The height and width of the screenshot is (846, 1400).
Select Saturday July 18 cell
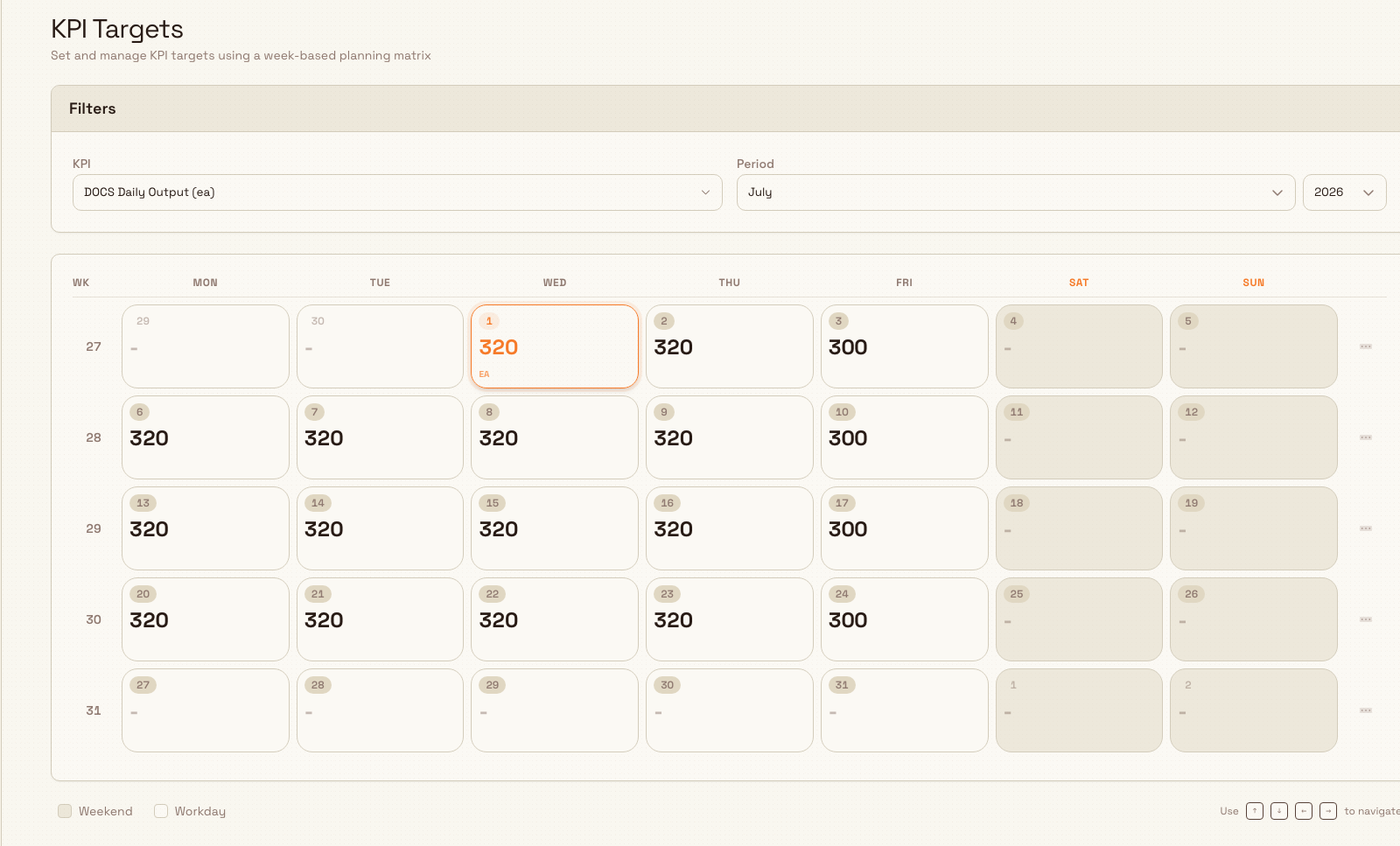pos(1079,528)
